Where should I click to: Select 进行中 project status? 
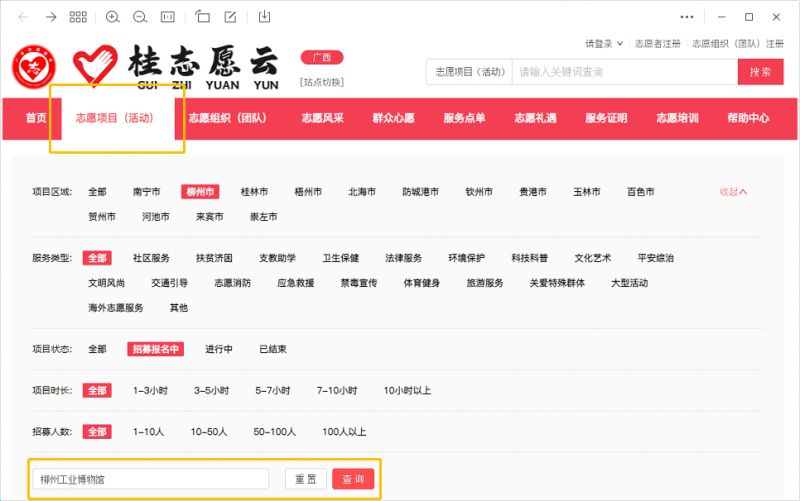click(219, 349)
